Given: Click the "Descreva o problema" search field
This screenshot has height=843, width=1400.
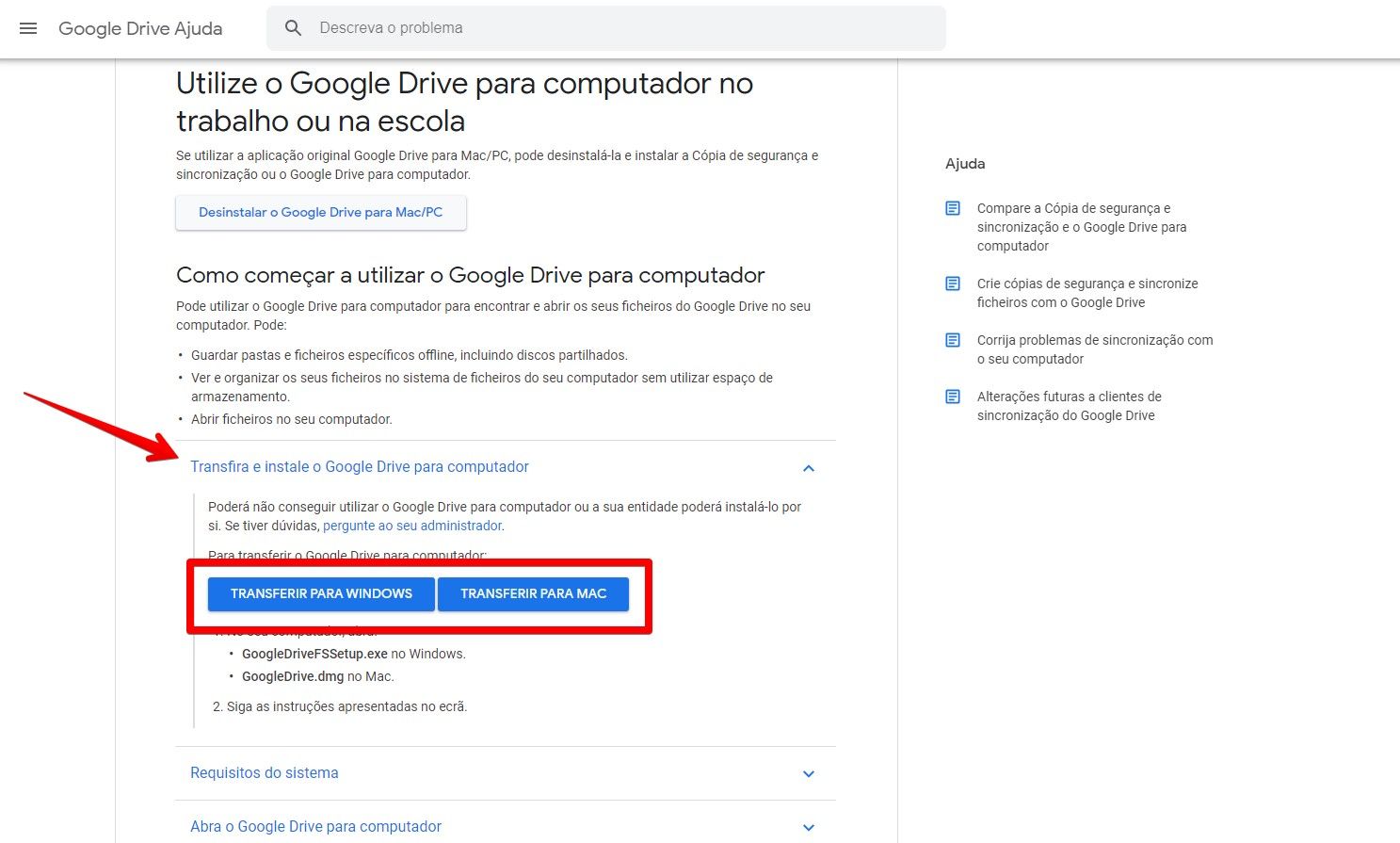Looking at the screenshot, I should click(x=606, y=28).
